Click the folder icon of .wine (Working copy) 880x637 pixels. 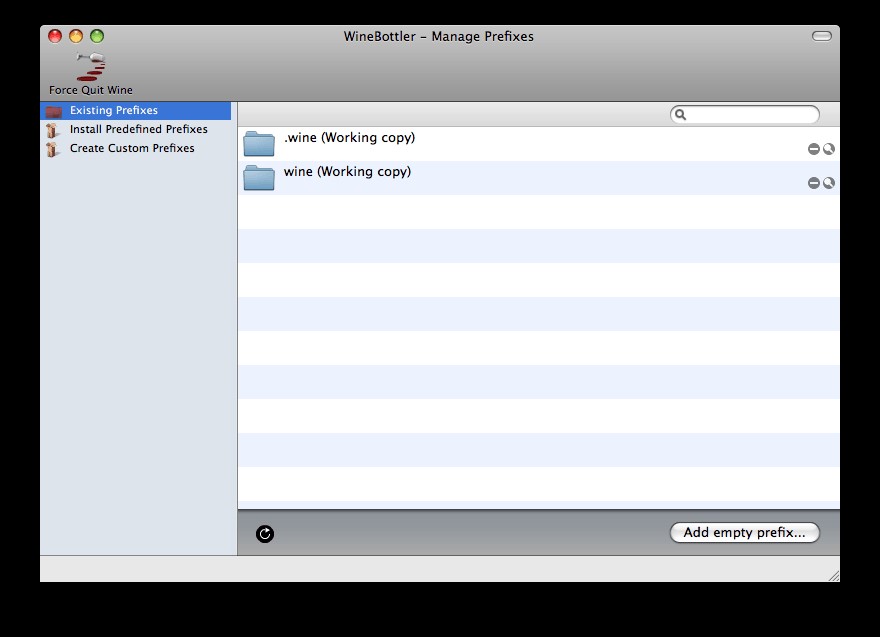(259, 144)
